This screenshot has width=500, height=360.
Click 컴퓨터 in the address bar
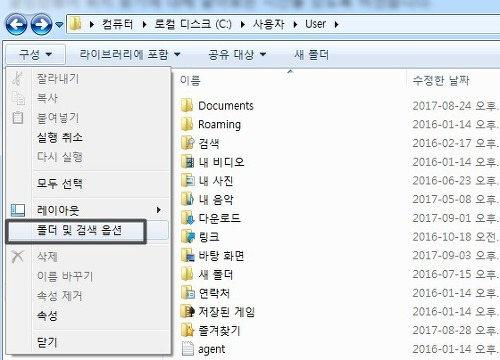click(117, 24)
